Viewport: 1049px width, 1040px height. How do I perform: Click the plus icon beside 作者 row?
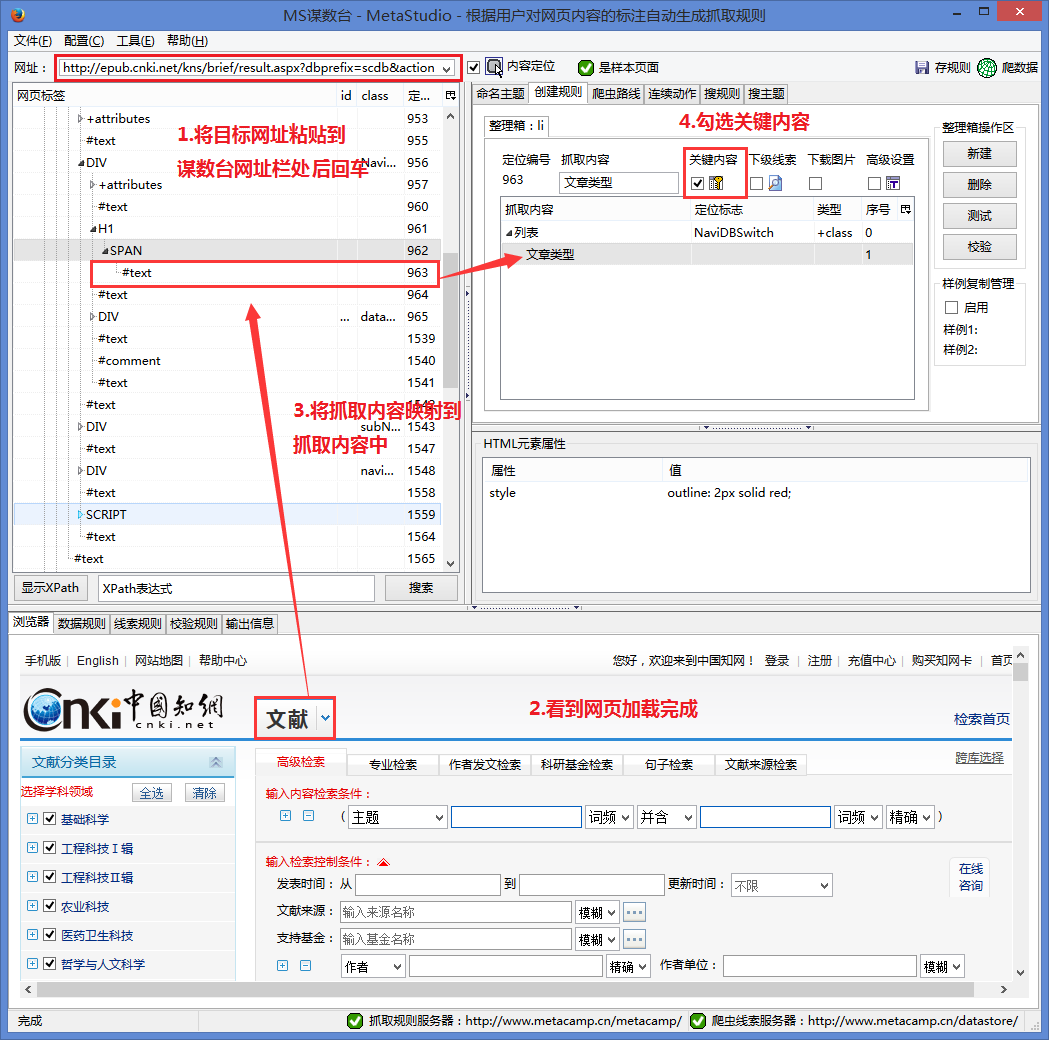click(x=282, y=966)
